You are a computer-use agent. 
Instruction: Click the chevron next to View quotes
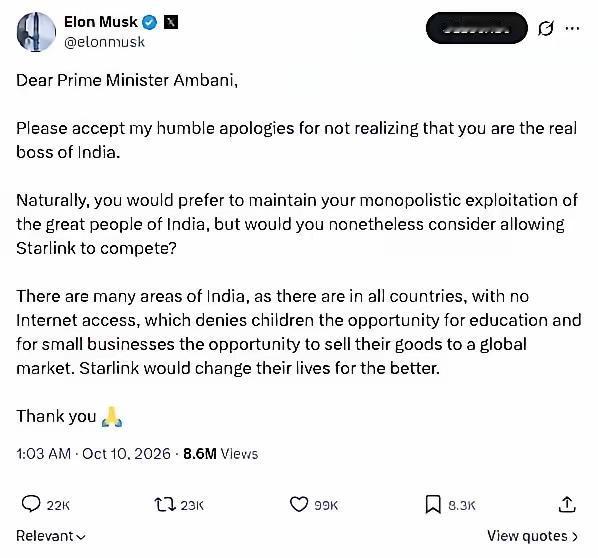(574, 537)
